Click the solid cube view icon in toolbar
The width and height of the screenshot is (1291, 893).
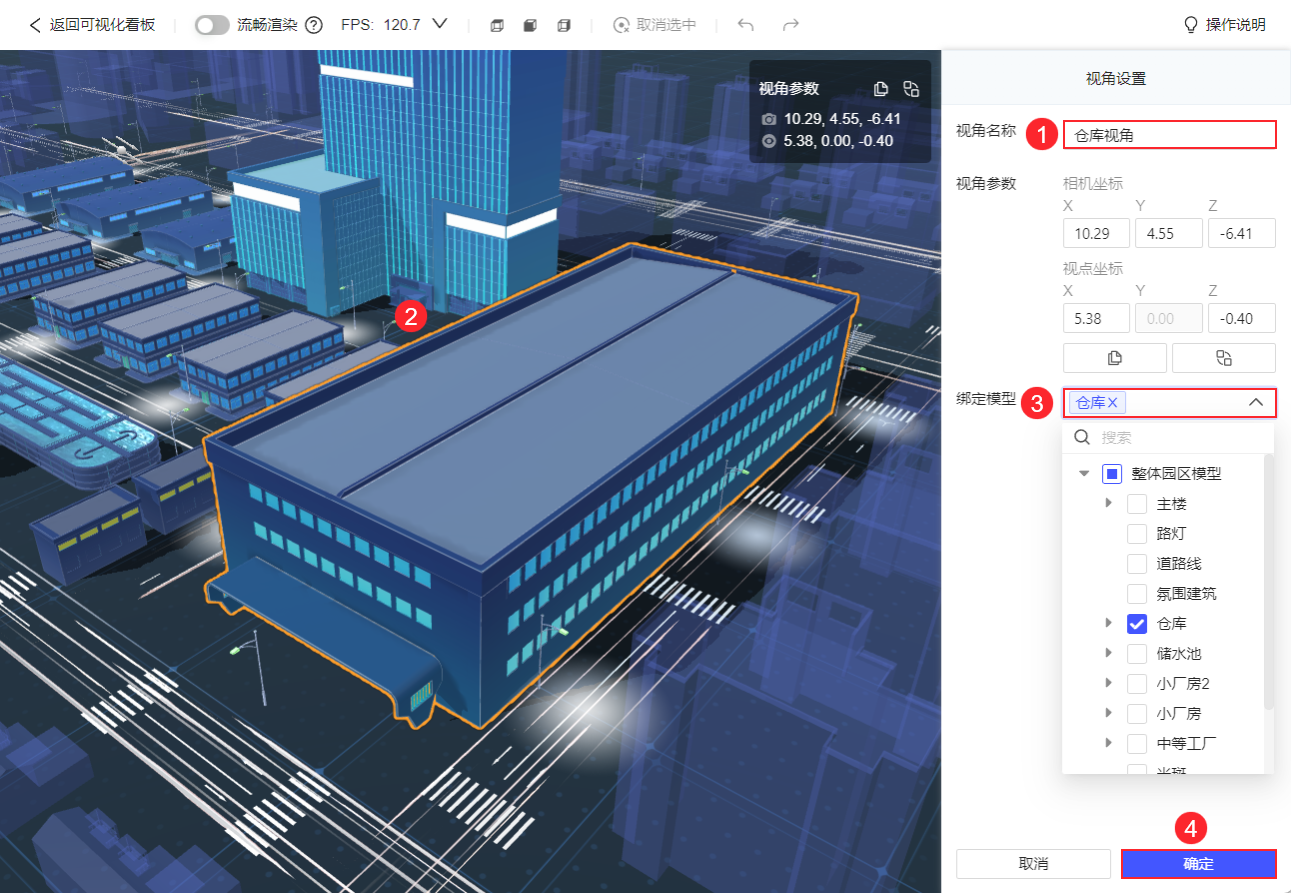click(530, 25)
